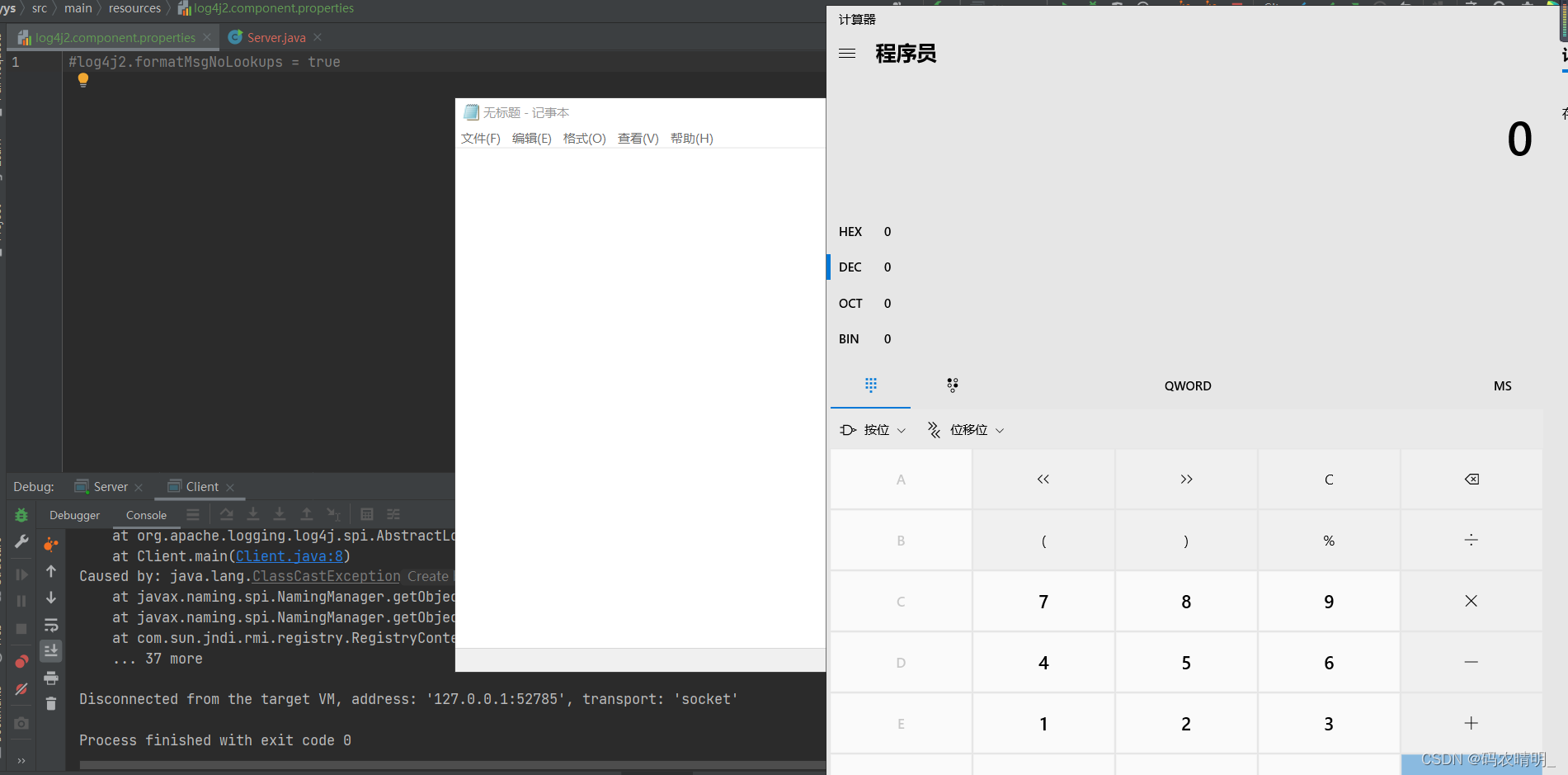Image resolution: width=1568 pixels, height=775 pixels.
Task: Click the rerun debug bug icon
Action: click(21, 515)
